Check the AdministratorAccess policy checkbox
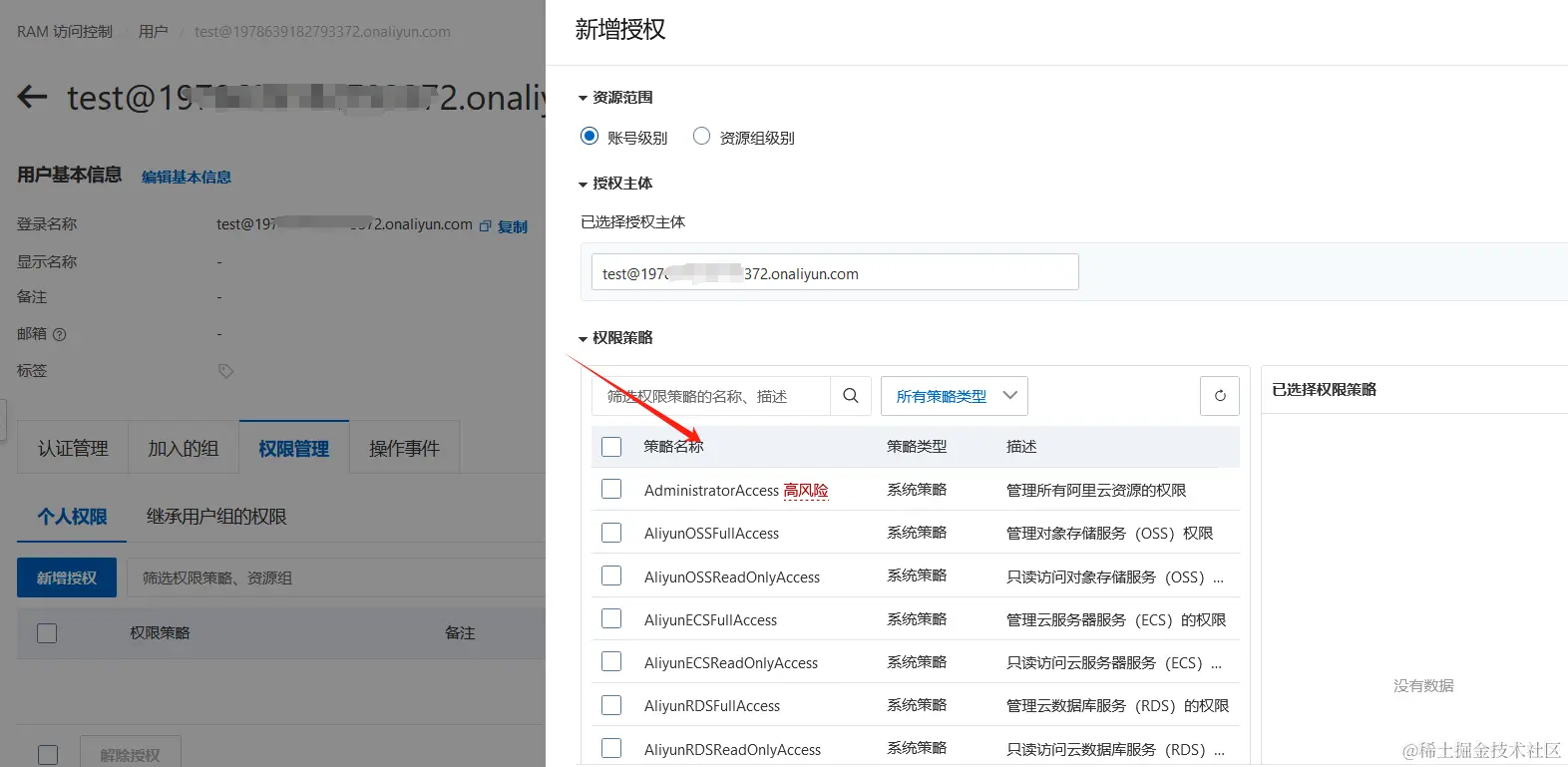 pos(611,489)
